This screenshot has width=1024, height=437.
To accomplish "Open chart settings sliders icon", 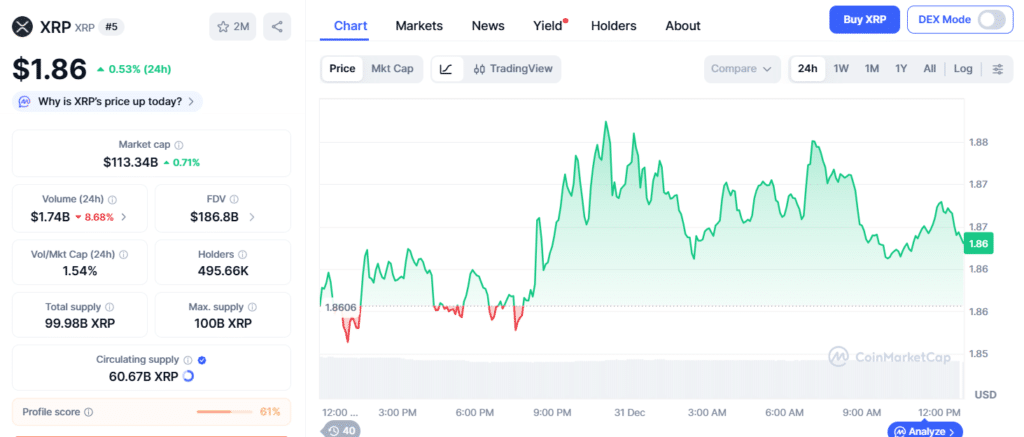I will [x=997, y=69].
